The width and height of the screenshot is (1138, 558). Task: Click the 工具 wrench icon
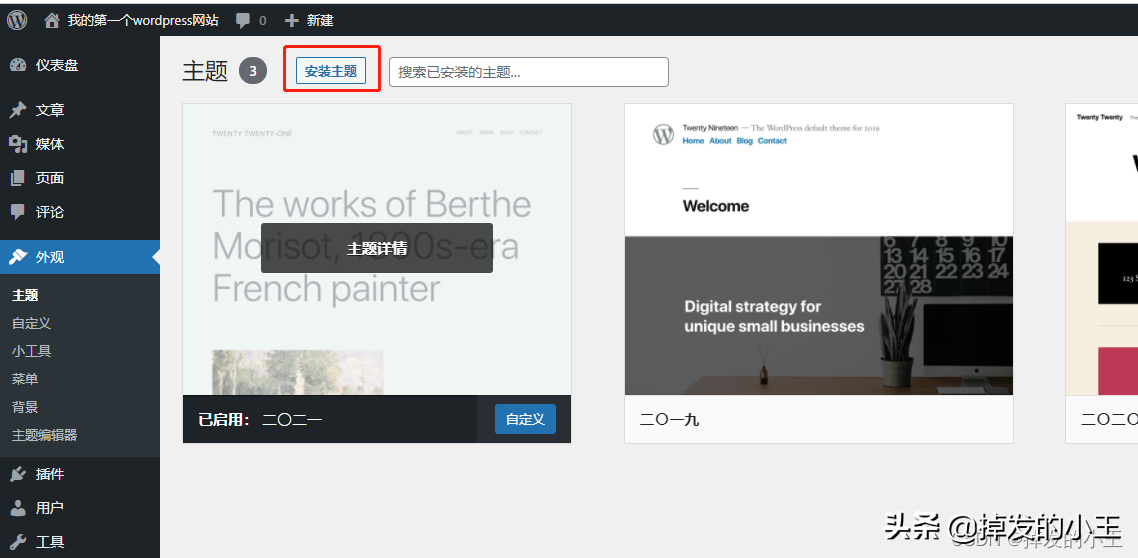pyautogui.click(x=18, y=542)
